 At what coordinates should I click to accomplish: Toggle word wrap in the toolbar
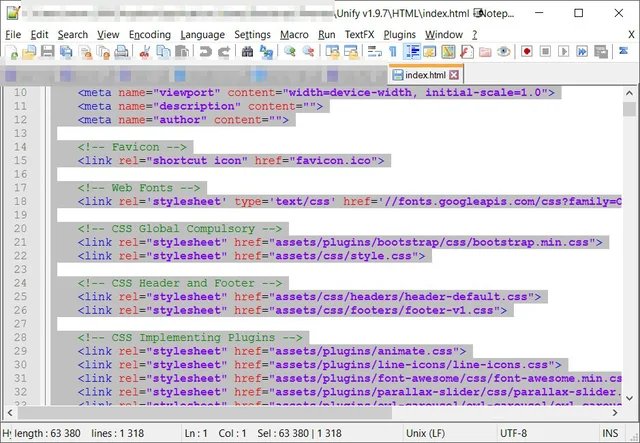(x=374, y=52)
